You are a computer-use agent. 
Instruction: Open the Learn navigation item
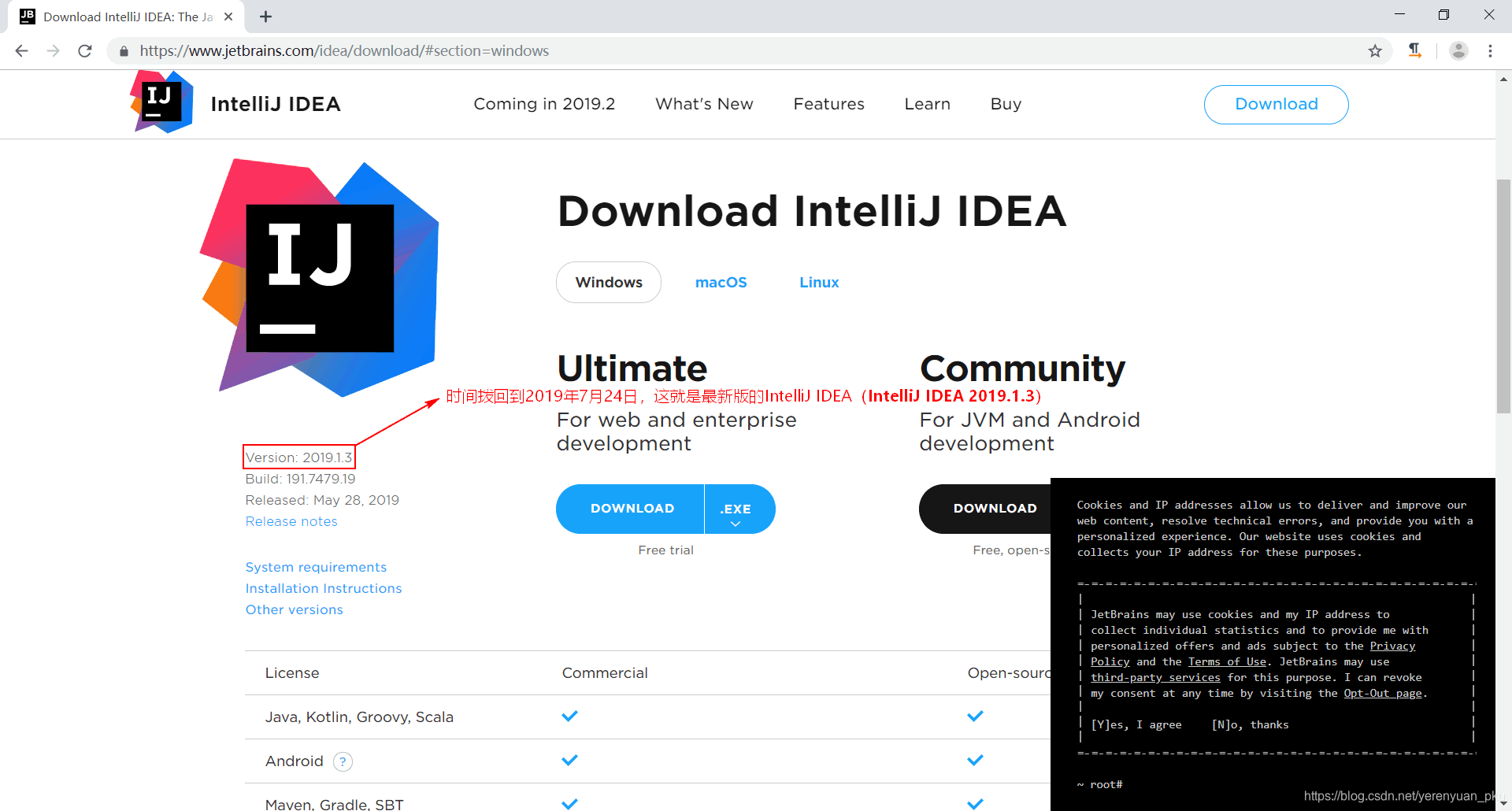click(x=927, y=104)
